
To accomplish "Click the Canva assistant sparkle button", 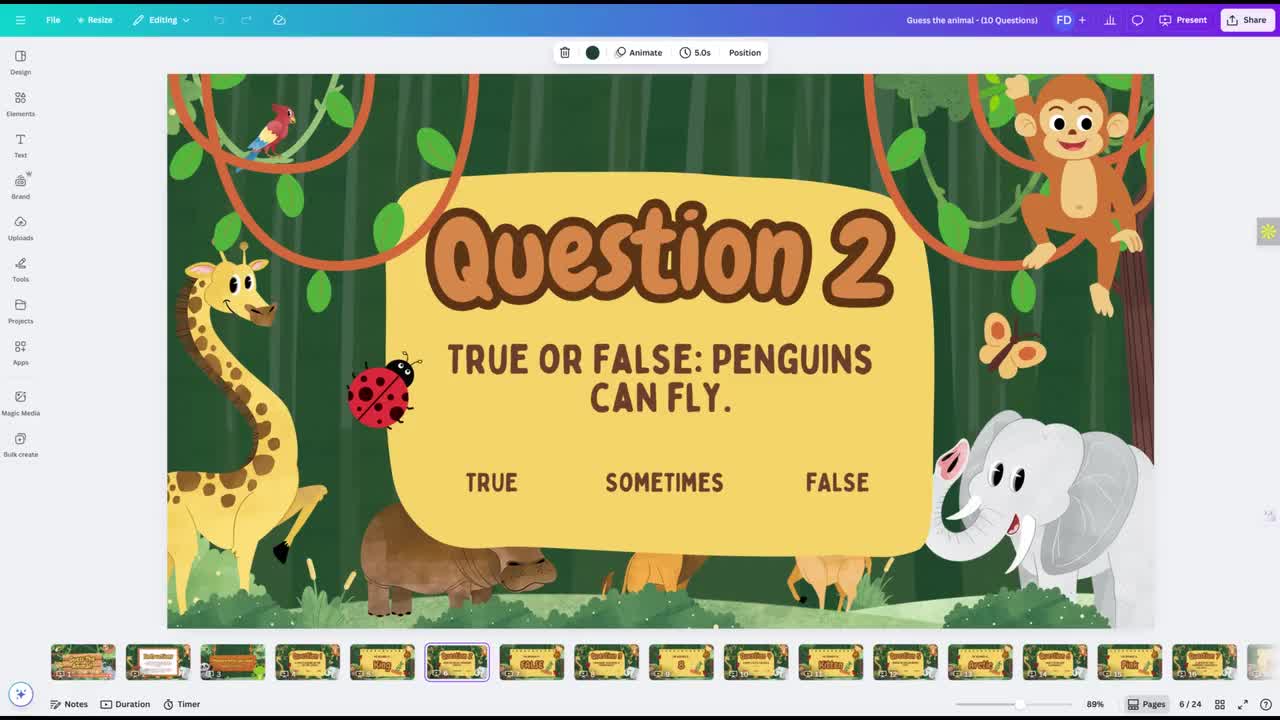I will pyautogui.click(x=20, y=694).
